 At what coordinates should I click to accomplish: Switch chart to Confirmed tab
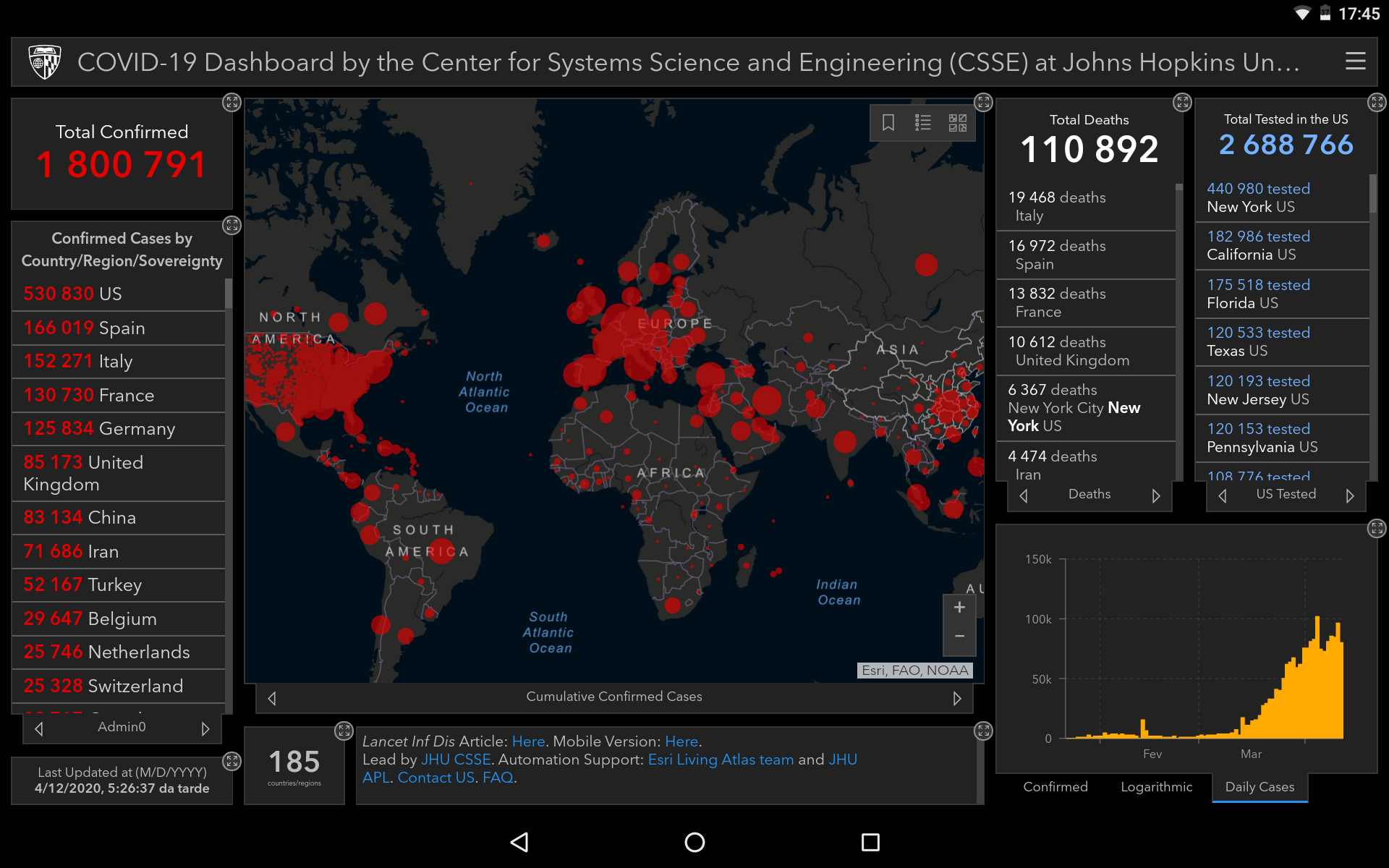(x=1055, y=787)
